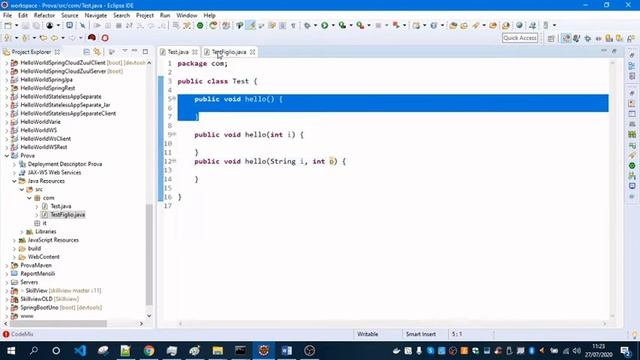The width and height of the screenshot is (640, 360).
Task: Close the Test.java editor tab
Action: point(195,52)
